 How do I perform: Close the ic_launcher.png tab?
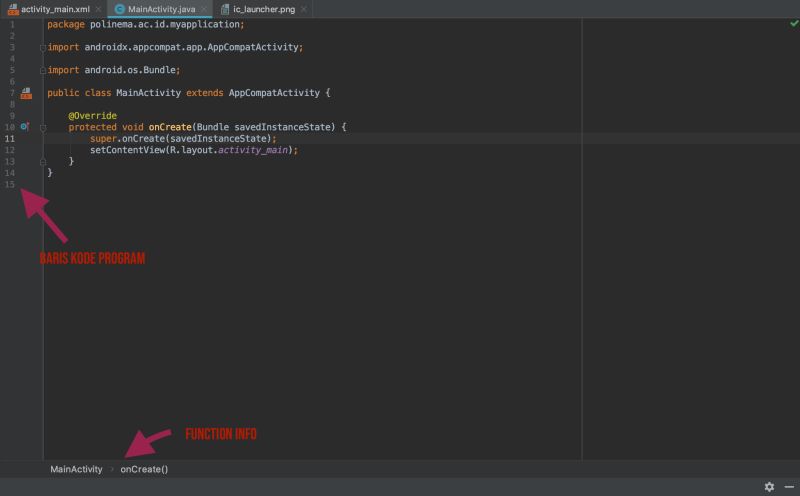304,9
